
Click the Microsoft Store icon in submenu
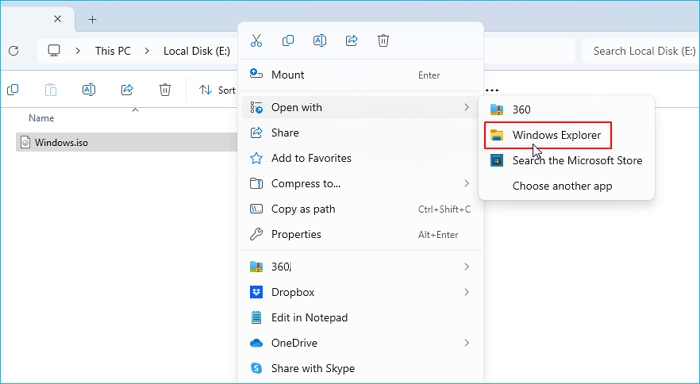click(496, 160)
